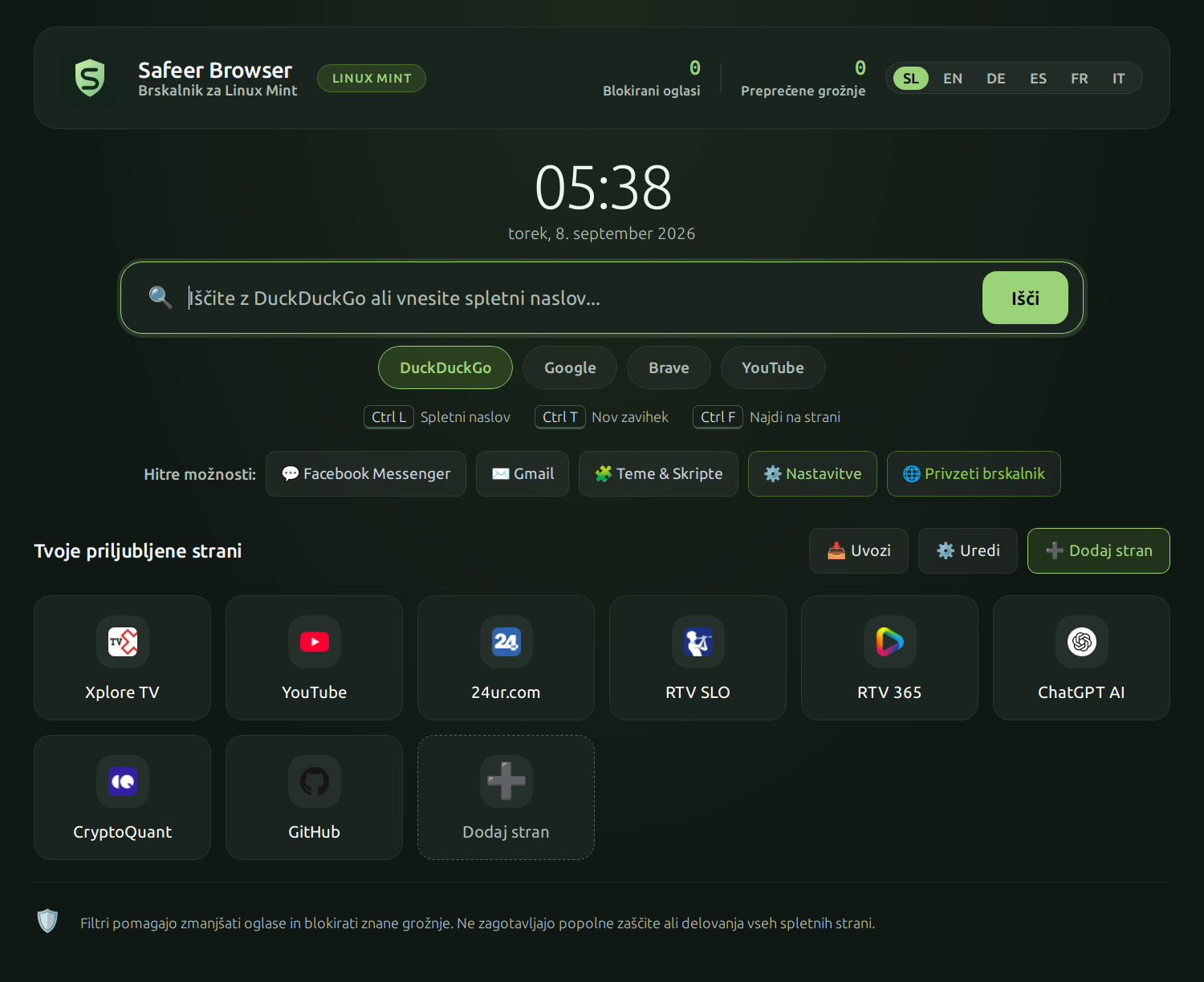This screenshot has height=982, width=1204.
Task: Open Gmail quick option
Action: click(523, 474)
